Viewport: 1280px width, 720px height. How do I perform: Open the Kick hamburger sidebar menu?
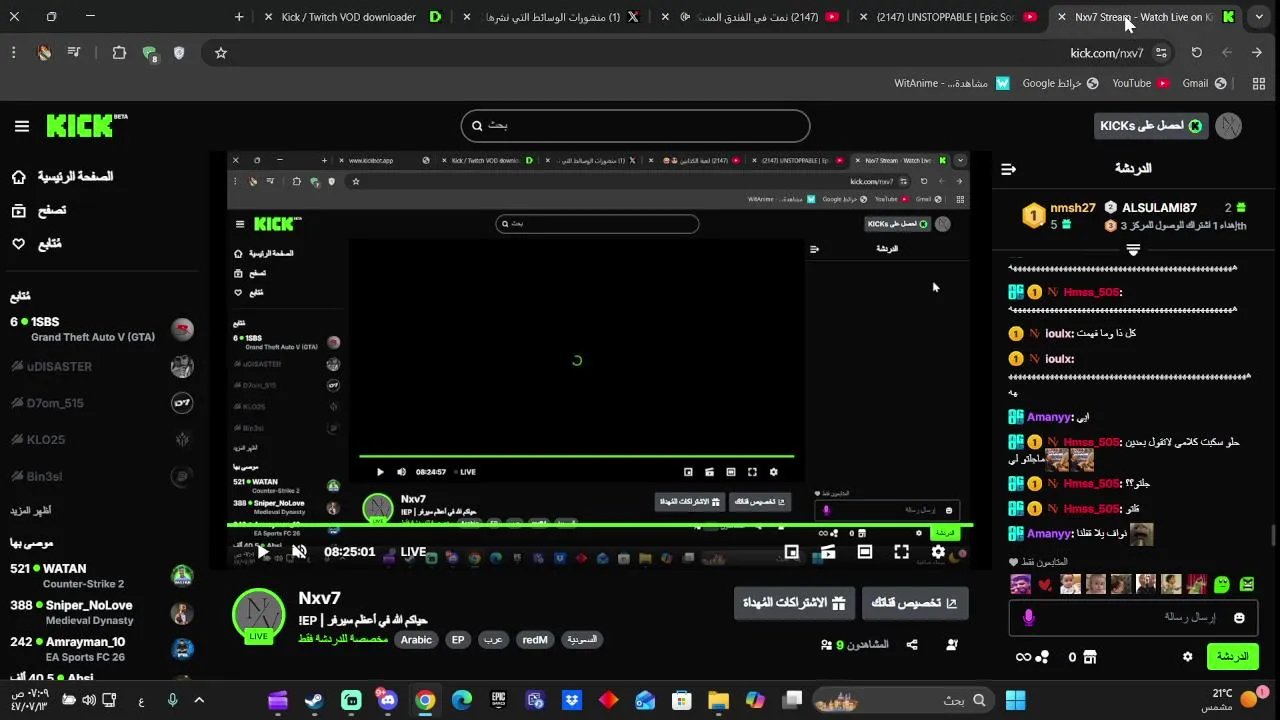tap(22, 126)
